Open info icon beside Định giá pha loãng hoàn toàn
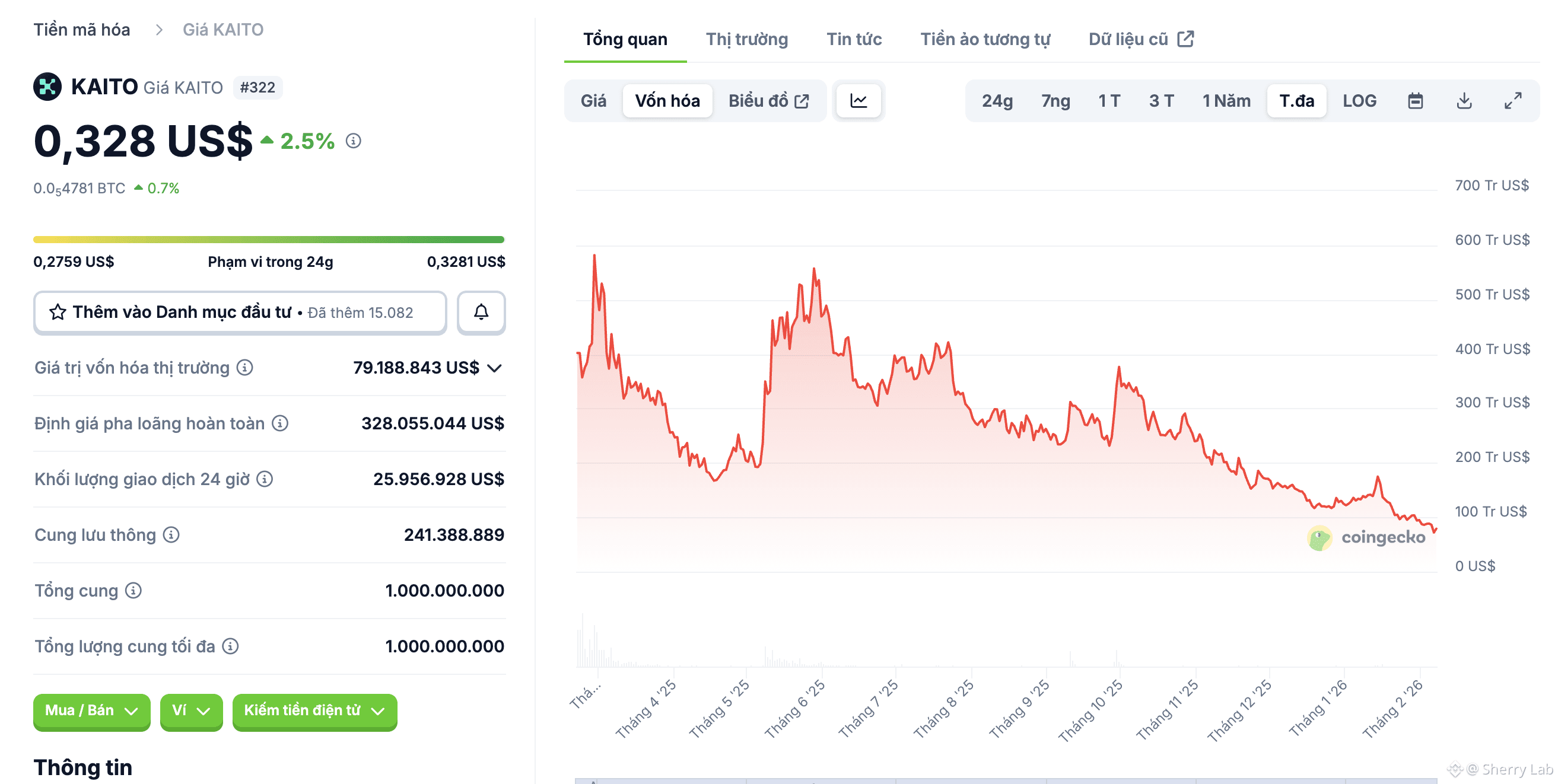The height and width of the screenshot is (784, 1558). click(x=279, y=423)
